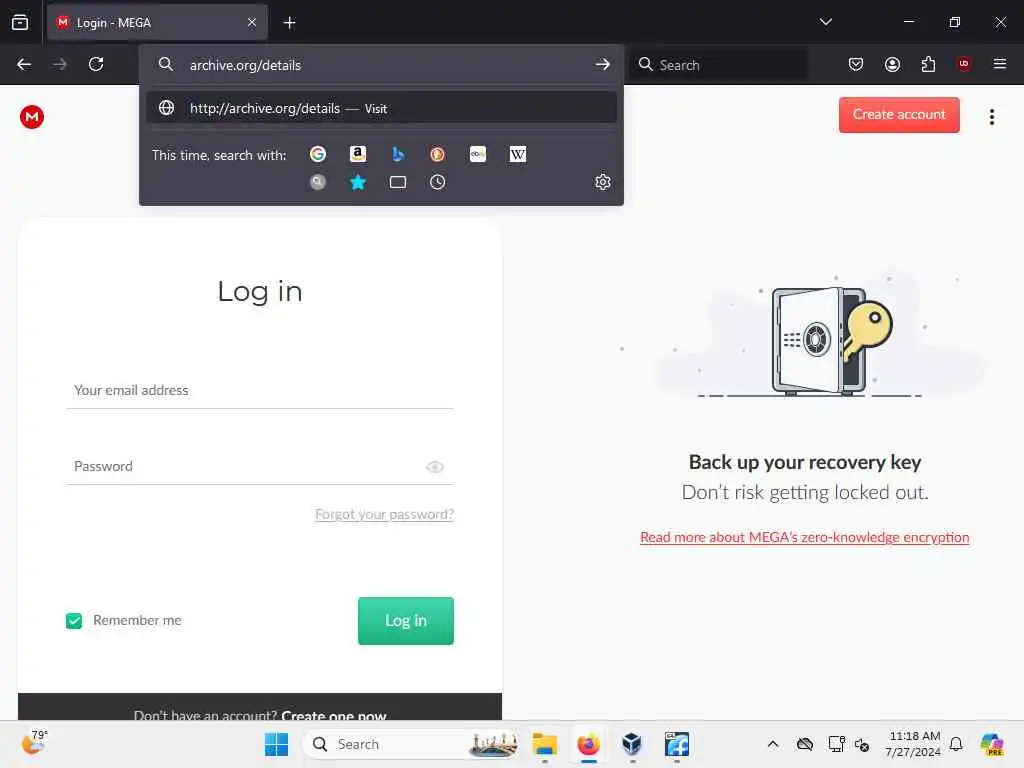Toggle password visibility eye icon
The image size is (1024, 768).
tap(435, 467)
